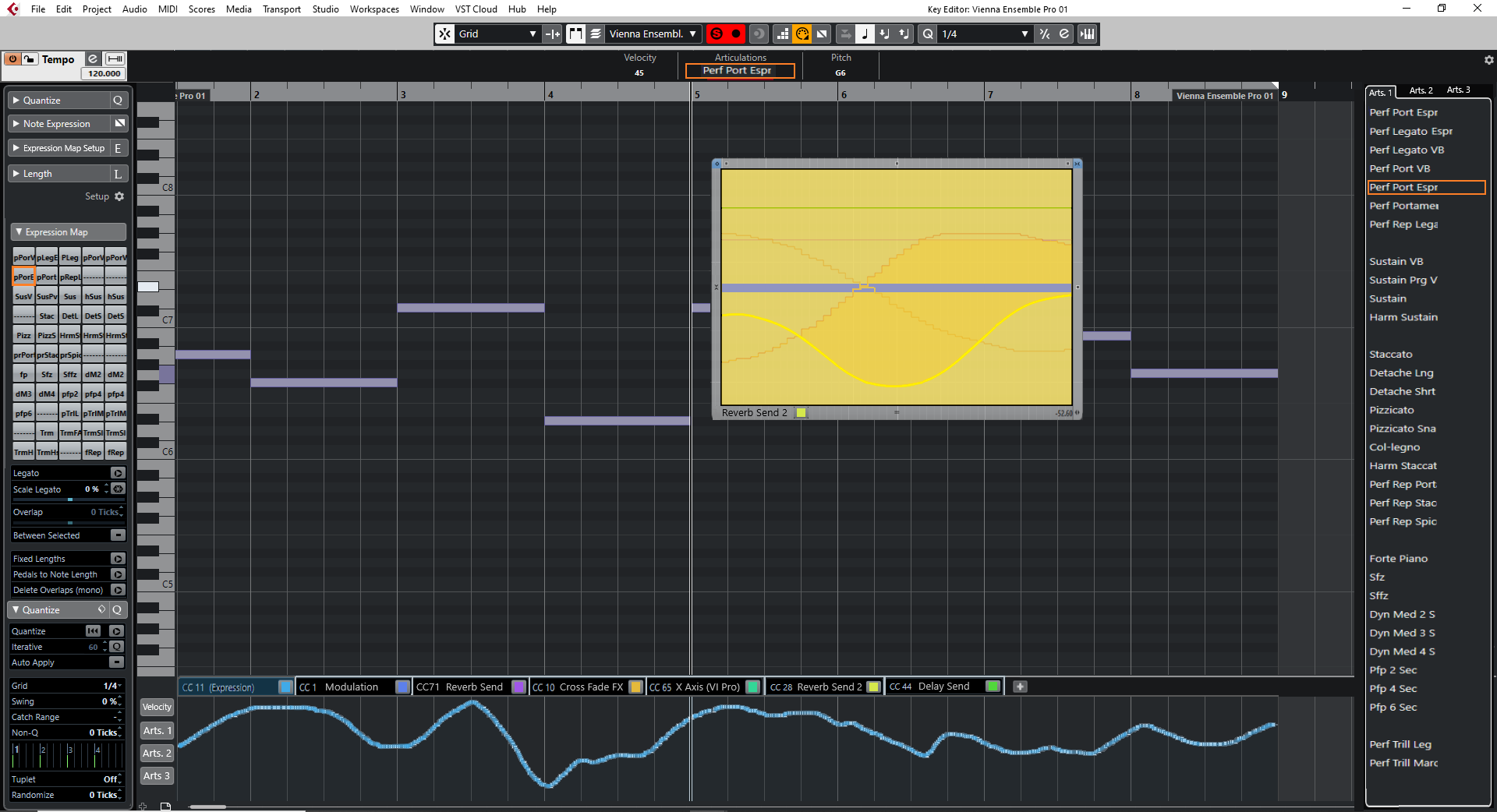
Task: Click the Arts. 1 controller lane button
Action: point(157,731)
